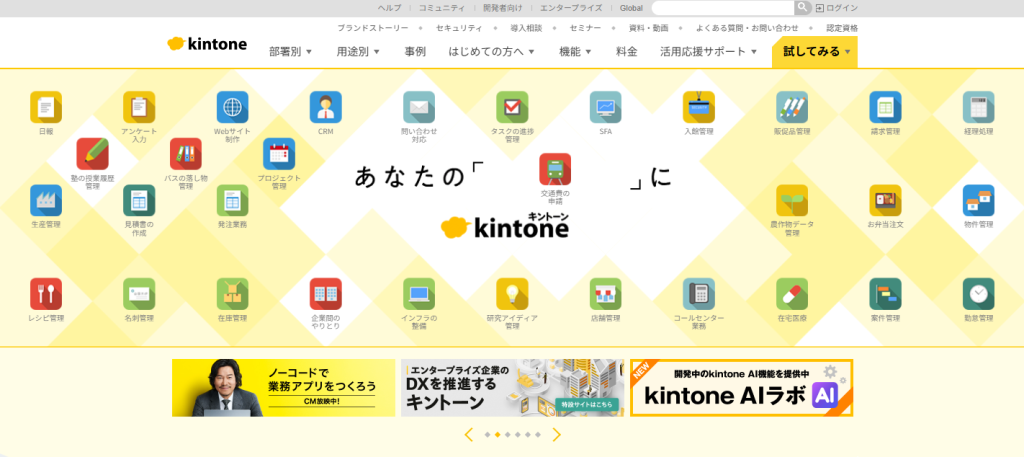Open the 店舗管理 storefront icon
Image resolution: width=1024 pixels, height=457 pixels.
click(605, 294)
